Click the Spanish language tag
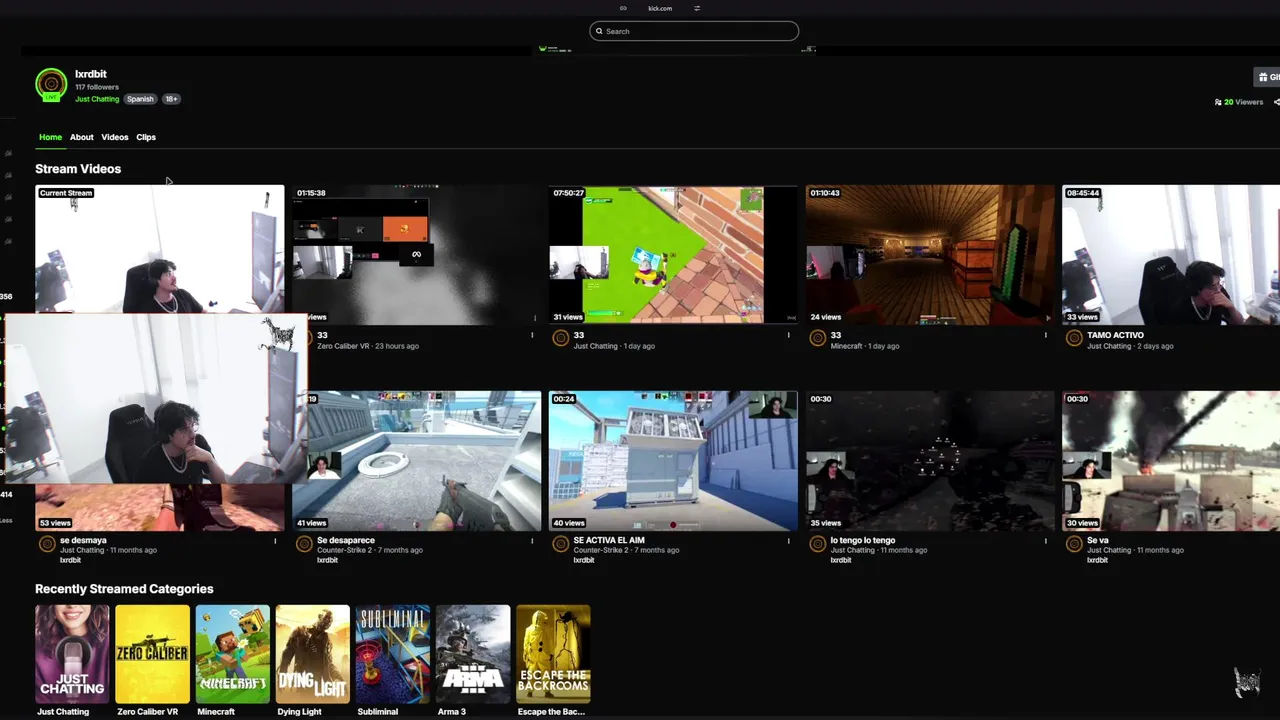 click(140, 99)
